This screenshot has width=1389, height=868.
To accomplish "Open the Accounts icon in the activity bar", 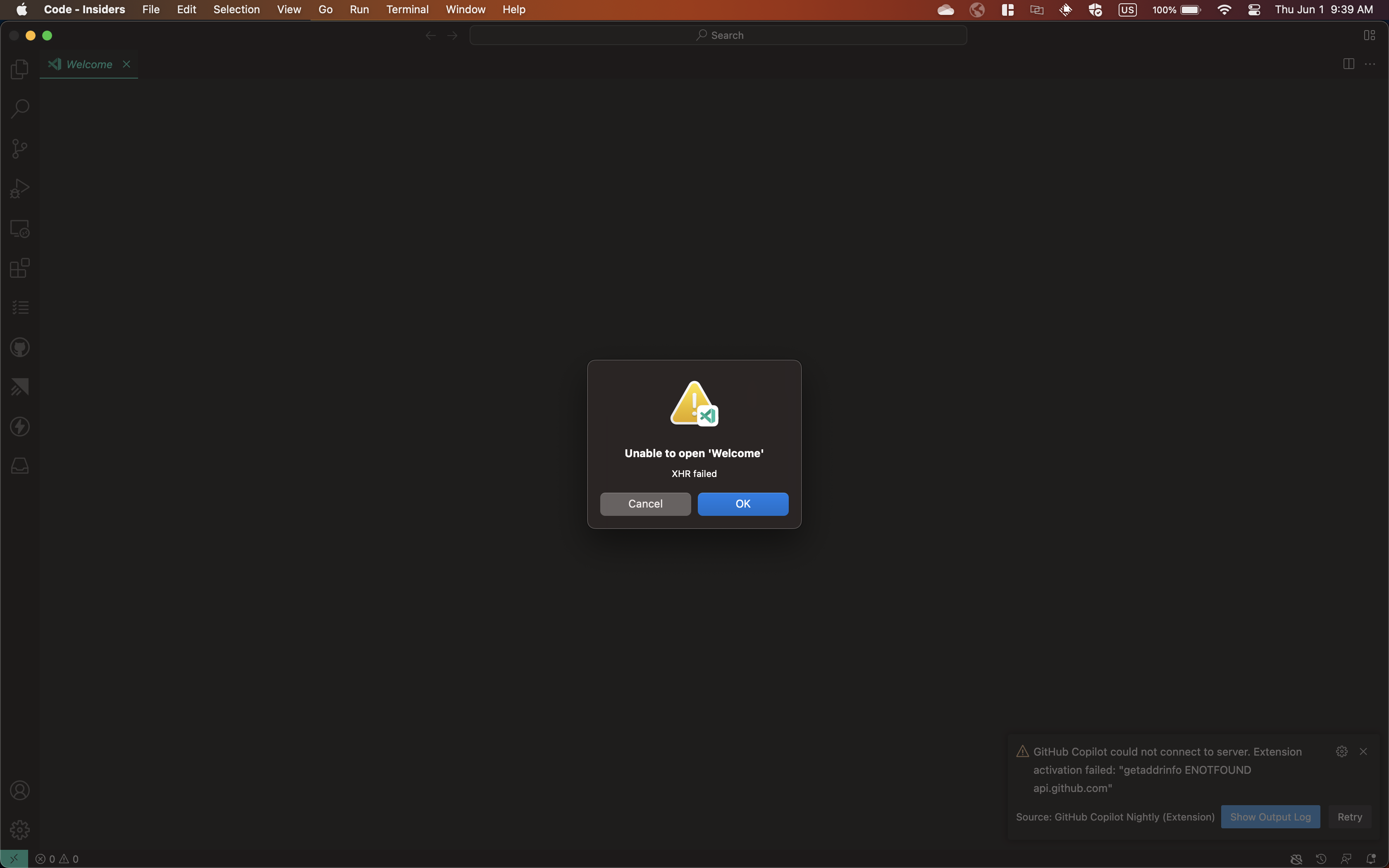I will pos(19,790).
